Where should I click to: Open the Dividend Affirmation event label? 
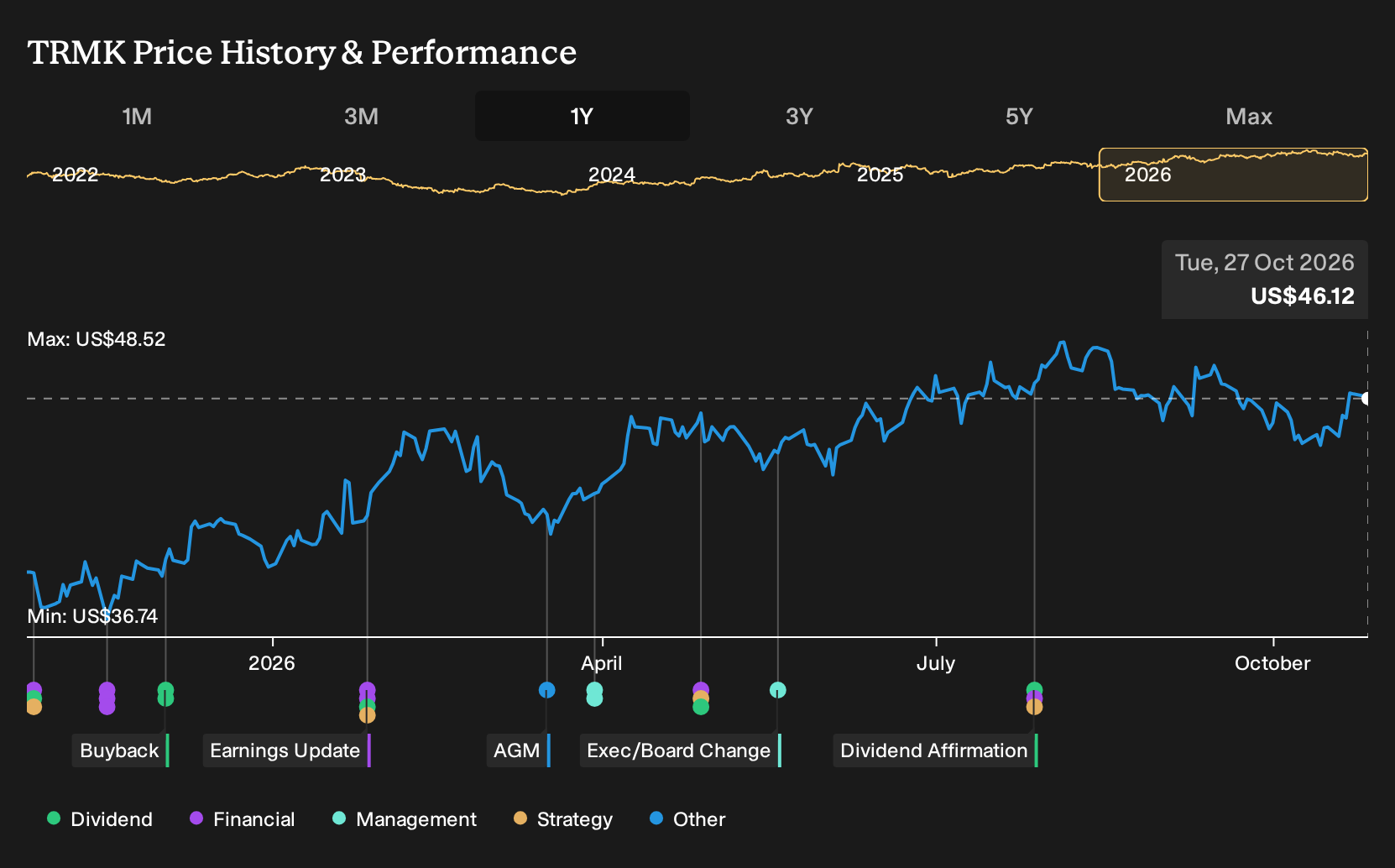pyautogui.click(x=935, y=750)
